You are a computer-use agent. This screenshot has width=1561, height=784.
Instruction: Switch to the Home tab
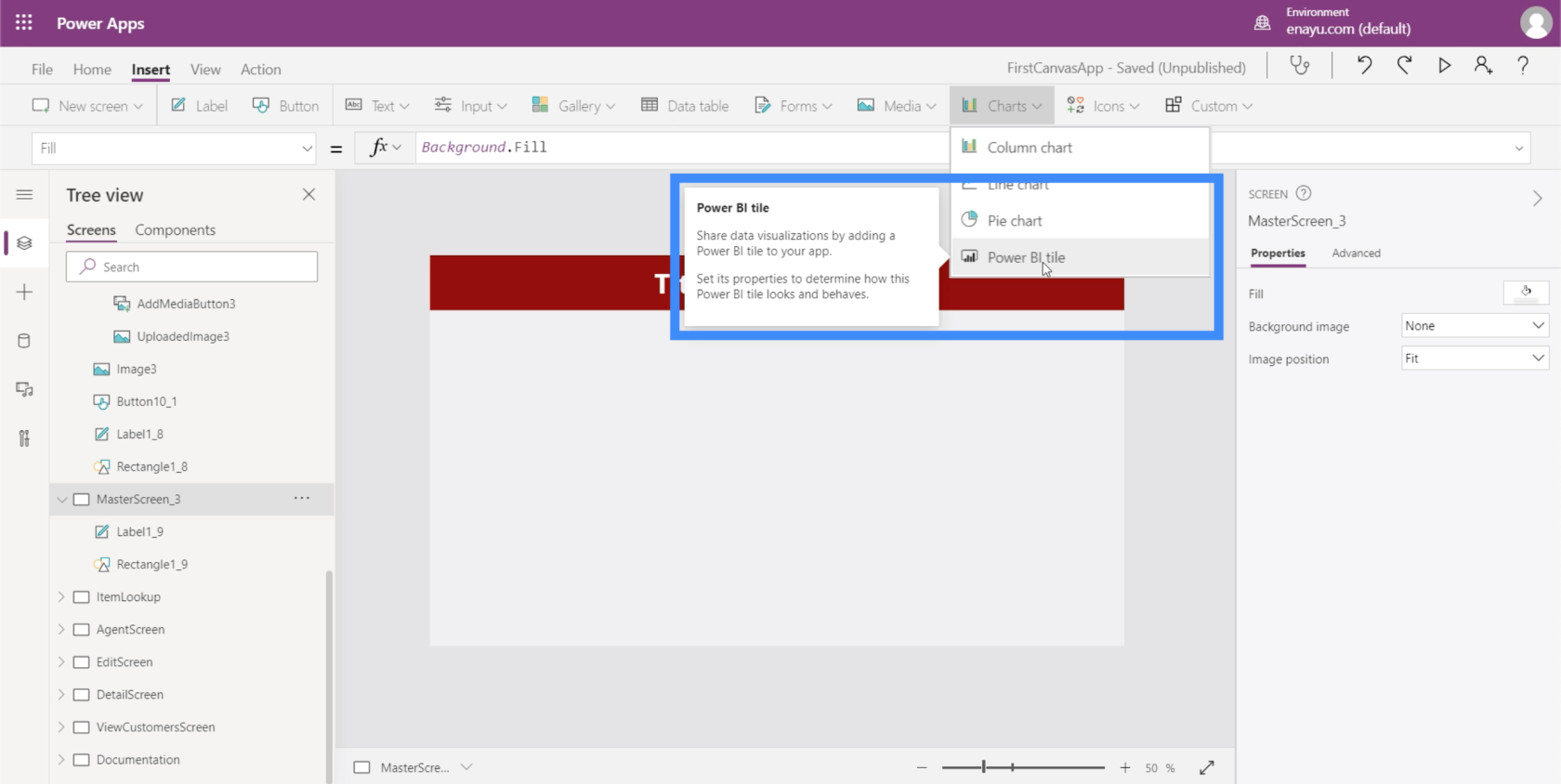coord(92,69)
